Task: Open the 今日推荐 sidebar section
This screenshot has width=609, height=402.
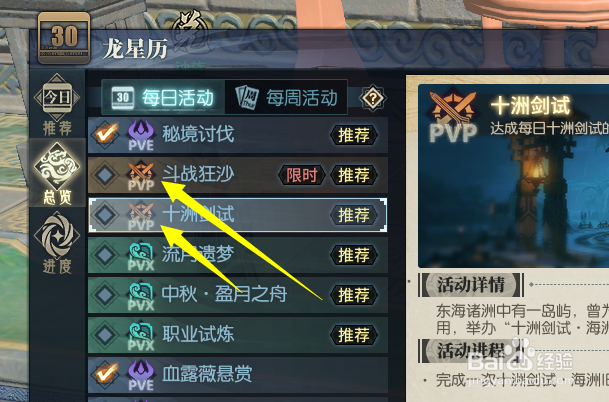Action: pos(57,105)
